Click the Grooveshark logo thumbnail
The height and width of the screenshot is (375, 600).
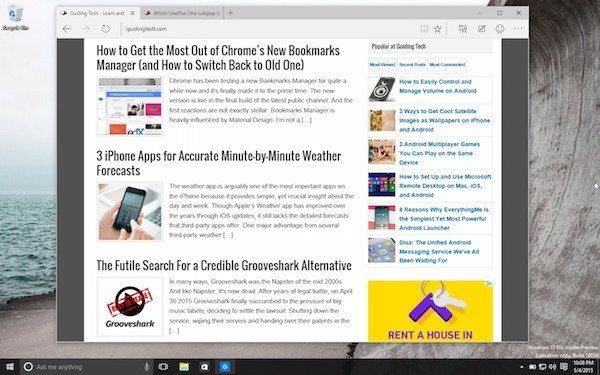[130, 307]
